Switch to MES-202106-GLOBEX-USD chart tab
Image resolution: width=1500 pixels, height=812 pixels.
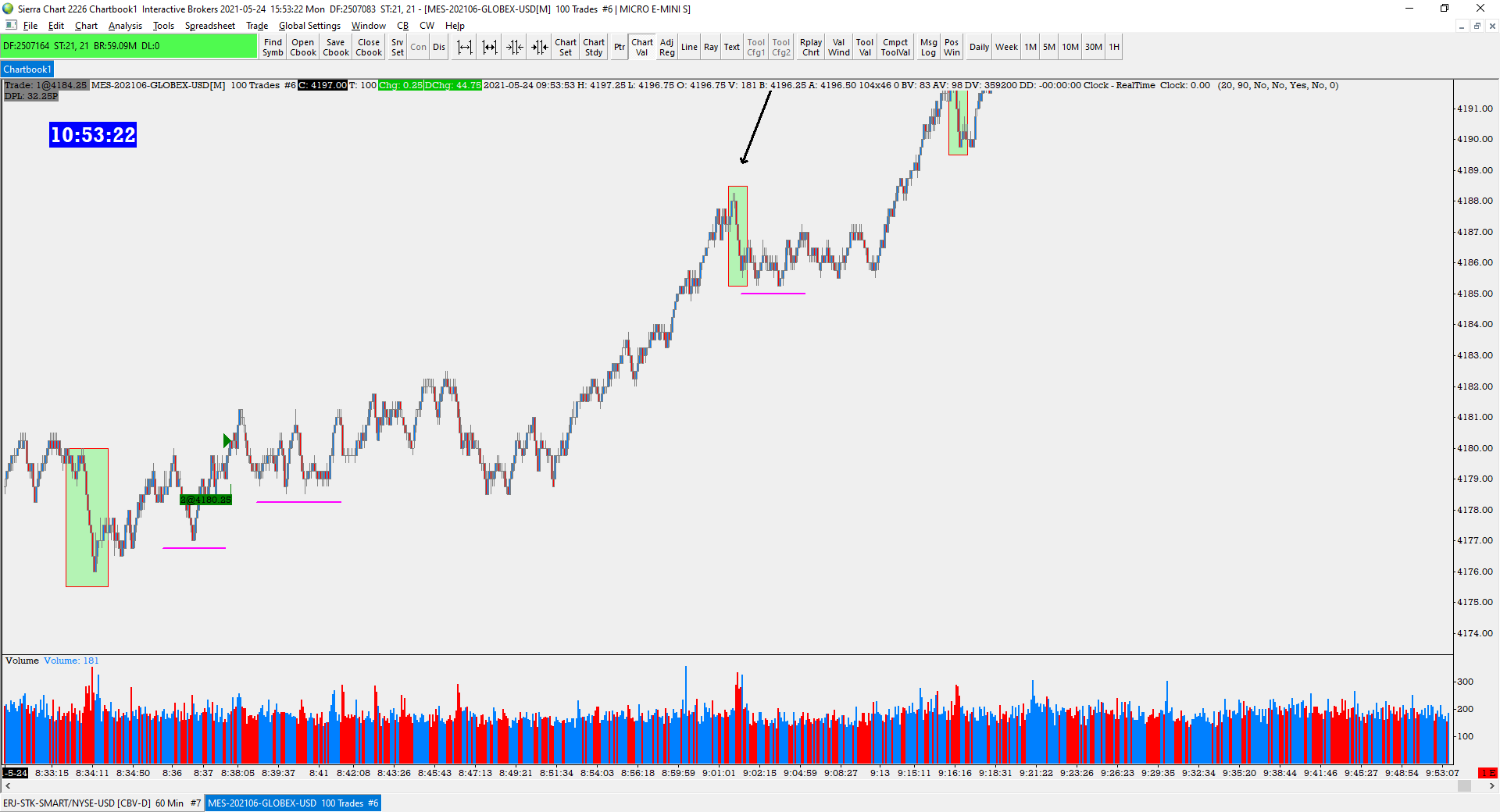pos(293,803)
